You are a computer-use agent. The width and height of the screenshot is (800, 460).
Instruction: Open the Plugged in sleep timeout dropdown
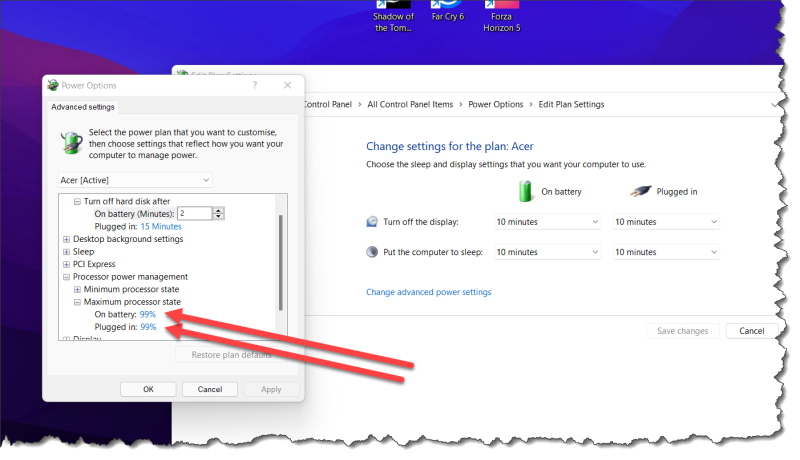pos(666,252)
